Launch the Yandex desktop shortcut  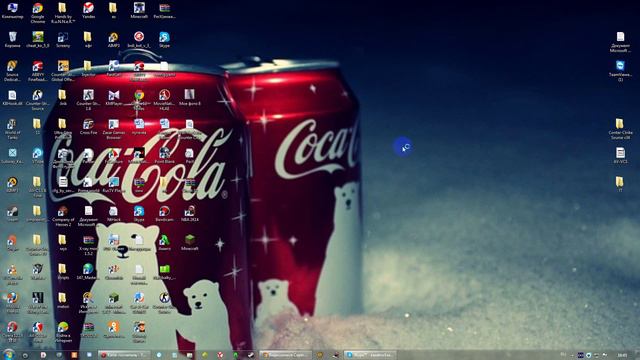(88, 11)
